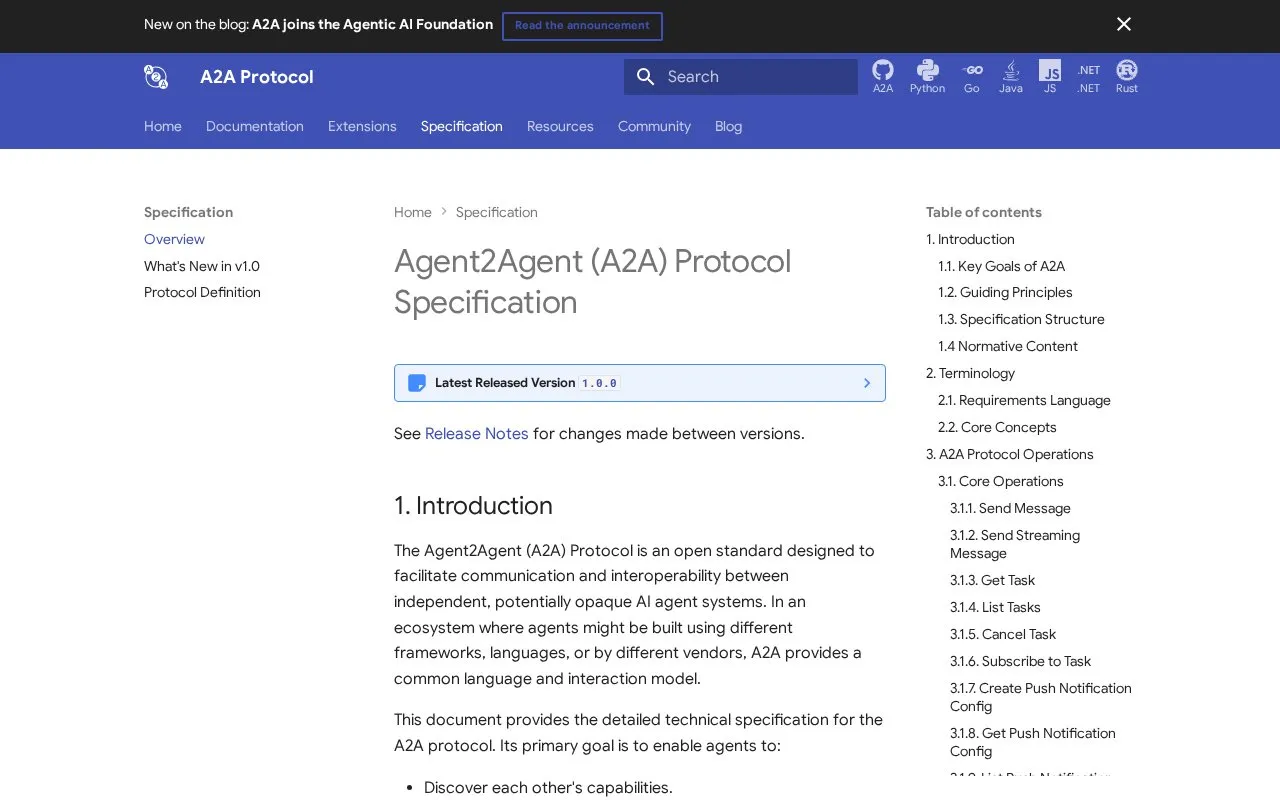Viewport: 1280px width, 800px height.
Task: Click the note icon in version box
Action: (417, 383)
